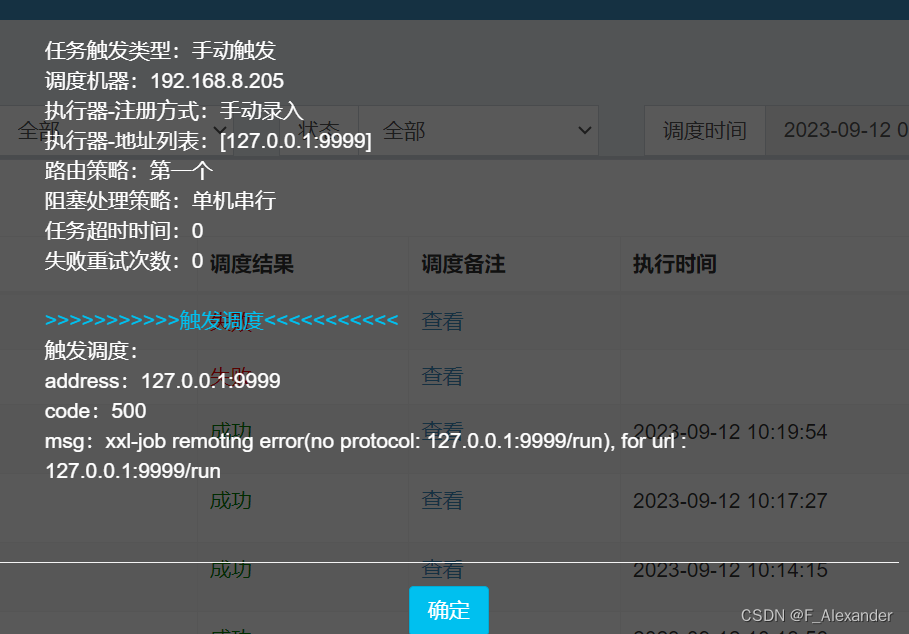Select the first 成功 success status text
The width and height of the screenshot is (909, 634).
click(230, 430)
